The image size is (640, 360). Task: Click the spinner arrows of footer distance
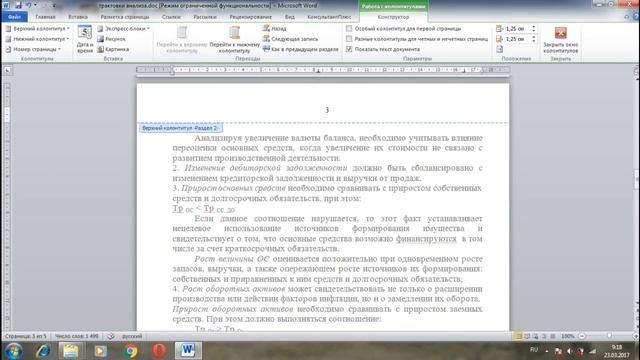point(533,39)
